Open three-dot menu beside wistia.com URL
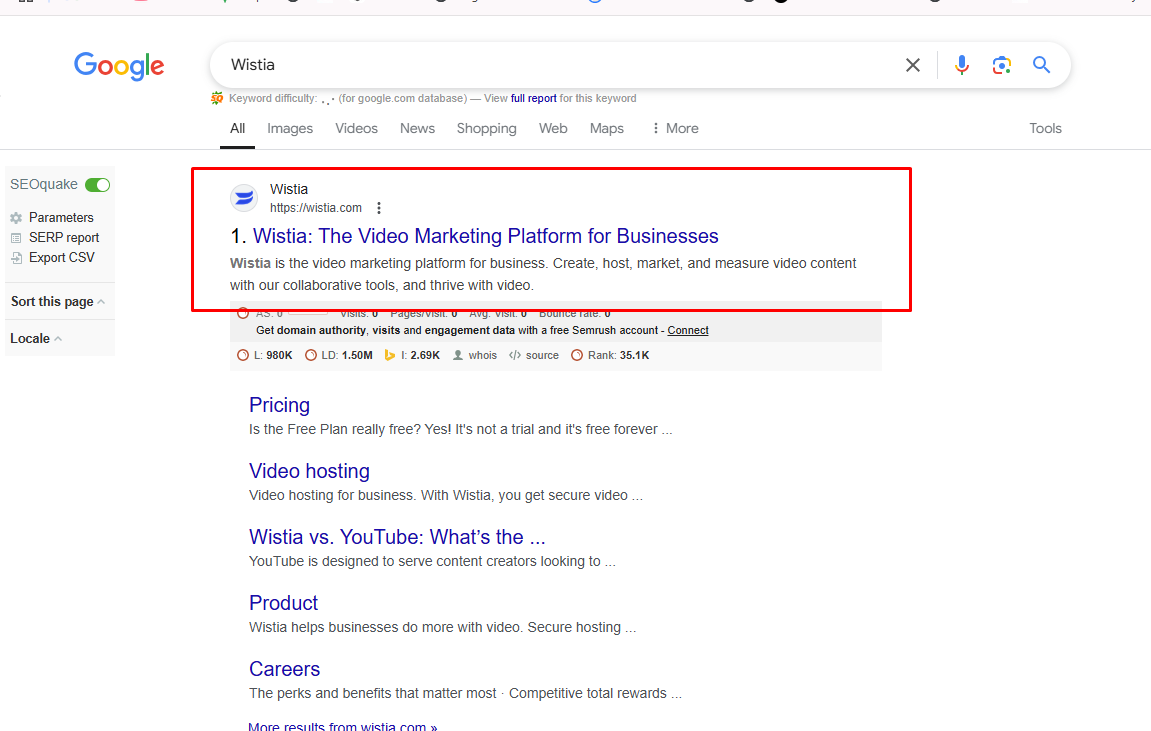This screenshot has width=1151, height=731. (x=379, y=208)
